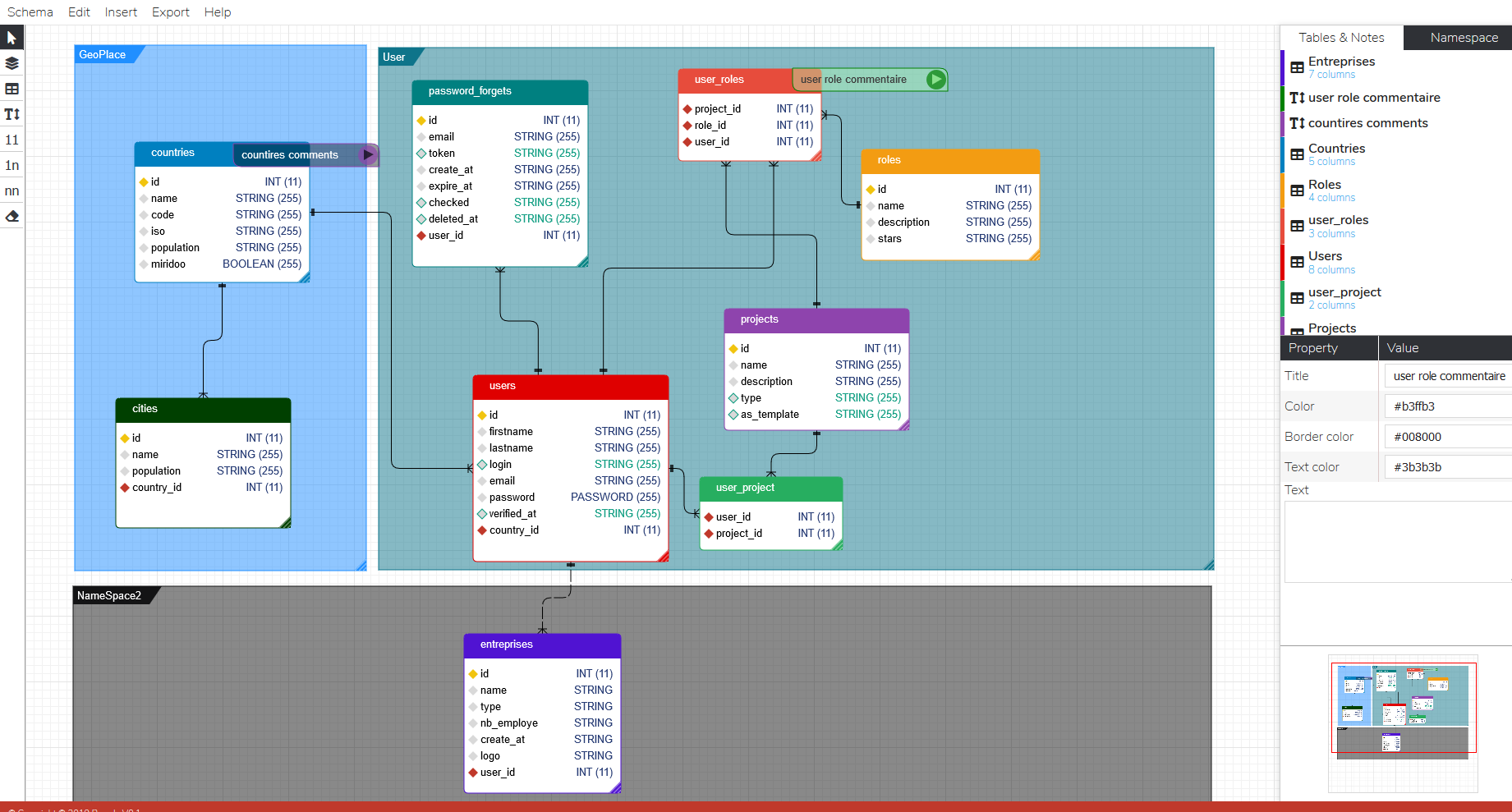Select the User namespace label
This screenshot has width=1512, height=812.
pos(394,57)
